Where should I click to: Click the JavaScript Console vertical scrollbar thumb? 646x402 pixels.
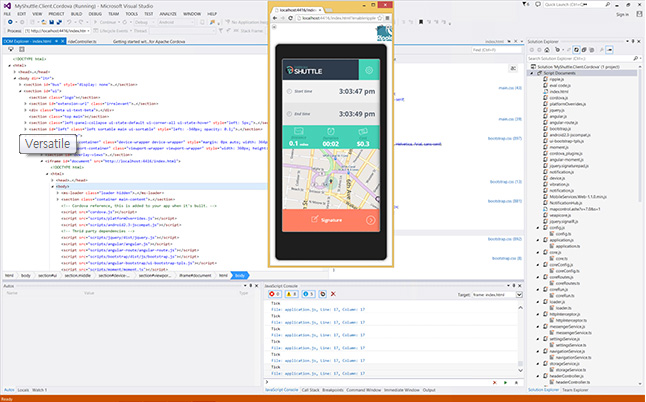tap(520, 364)
